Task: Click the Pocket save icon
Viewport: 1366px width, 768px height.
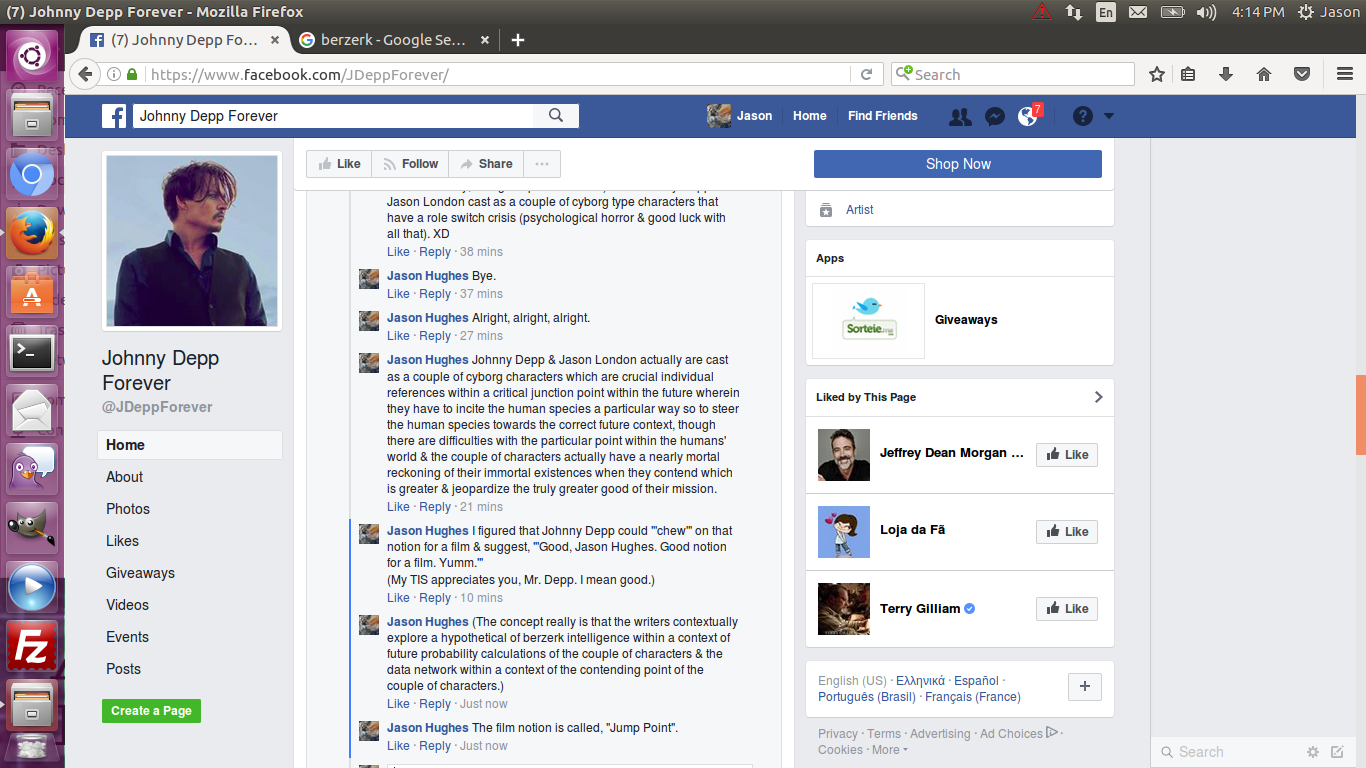Action: point(1302,74)
